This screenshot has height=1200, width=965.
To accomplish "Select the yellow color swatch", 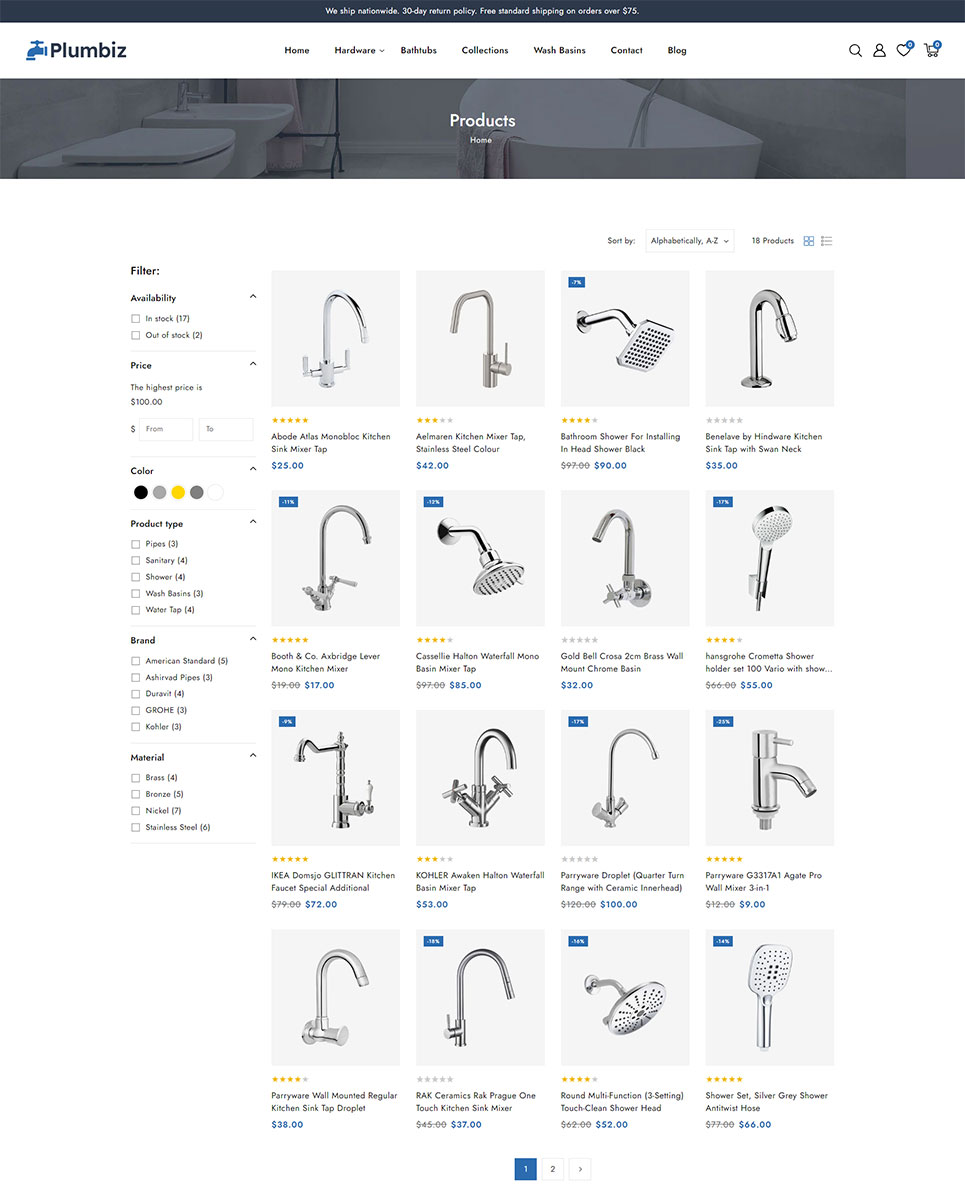I will pyautogui.click(x=178, y=492).
